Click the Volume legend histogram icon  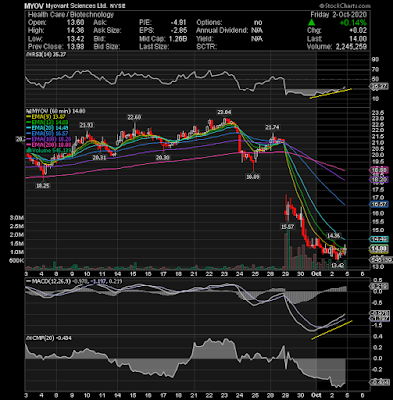pyautogui.click(x=29, y=151)
